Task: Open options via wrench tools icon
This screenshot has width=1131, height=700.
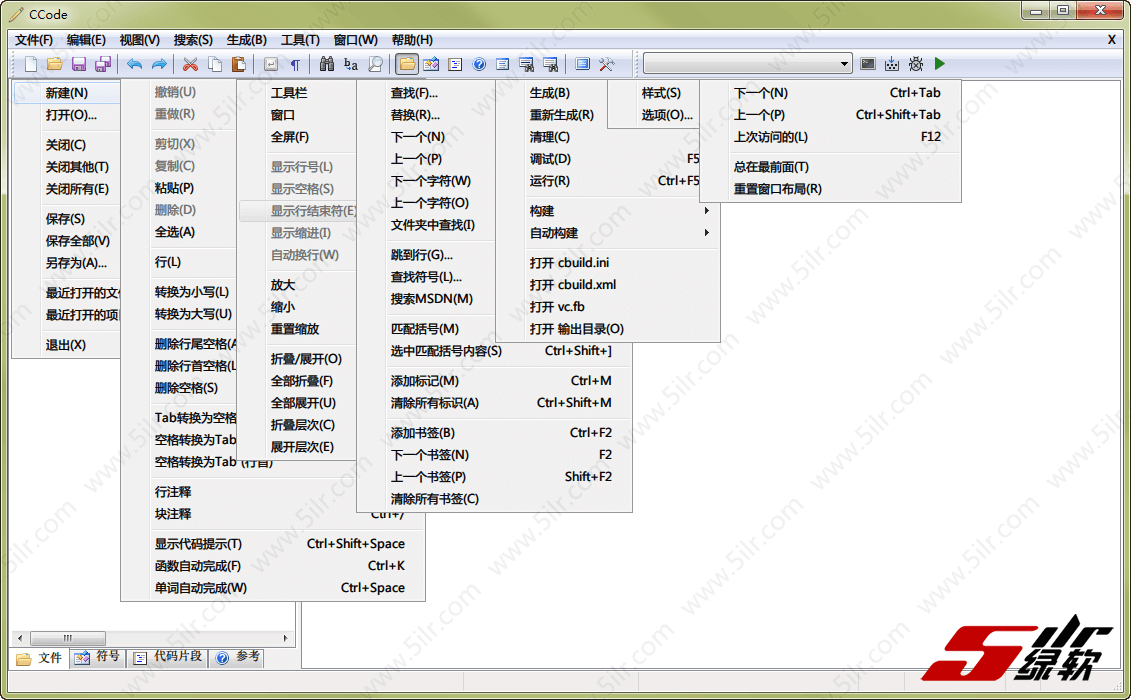Action: [x=607, y=64]
